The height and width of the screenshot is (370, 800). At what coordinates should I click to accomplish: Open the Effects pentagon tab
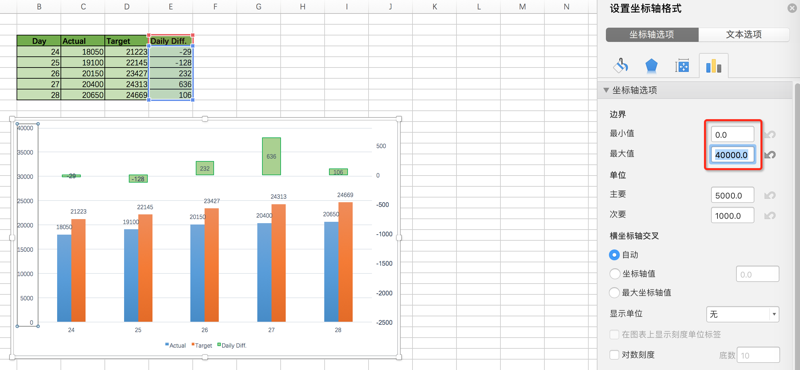(x=652, y=65)
